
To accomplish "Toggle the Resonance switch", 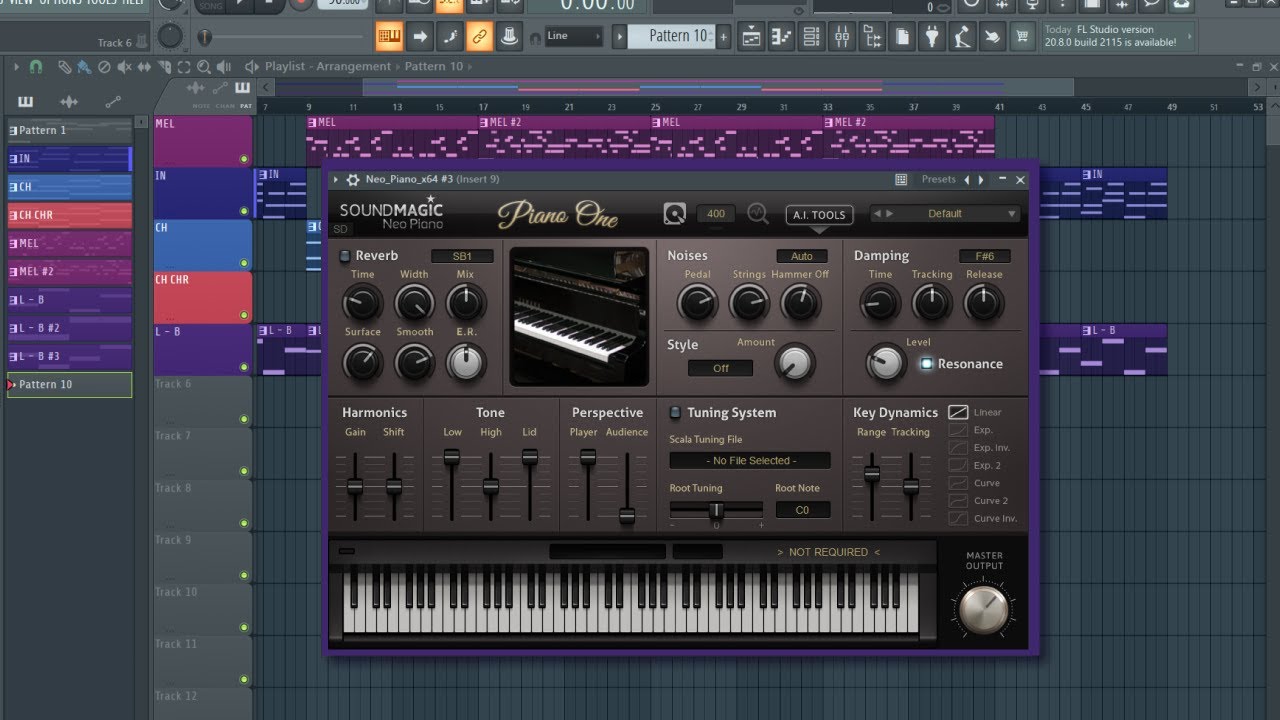I will 926,364.
